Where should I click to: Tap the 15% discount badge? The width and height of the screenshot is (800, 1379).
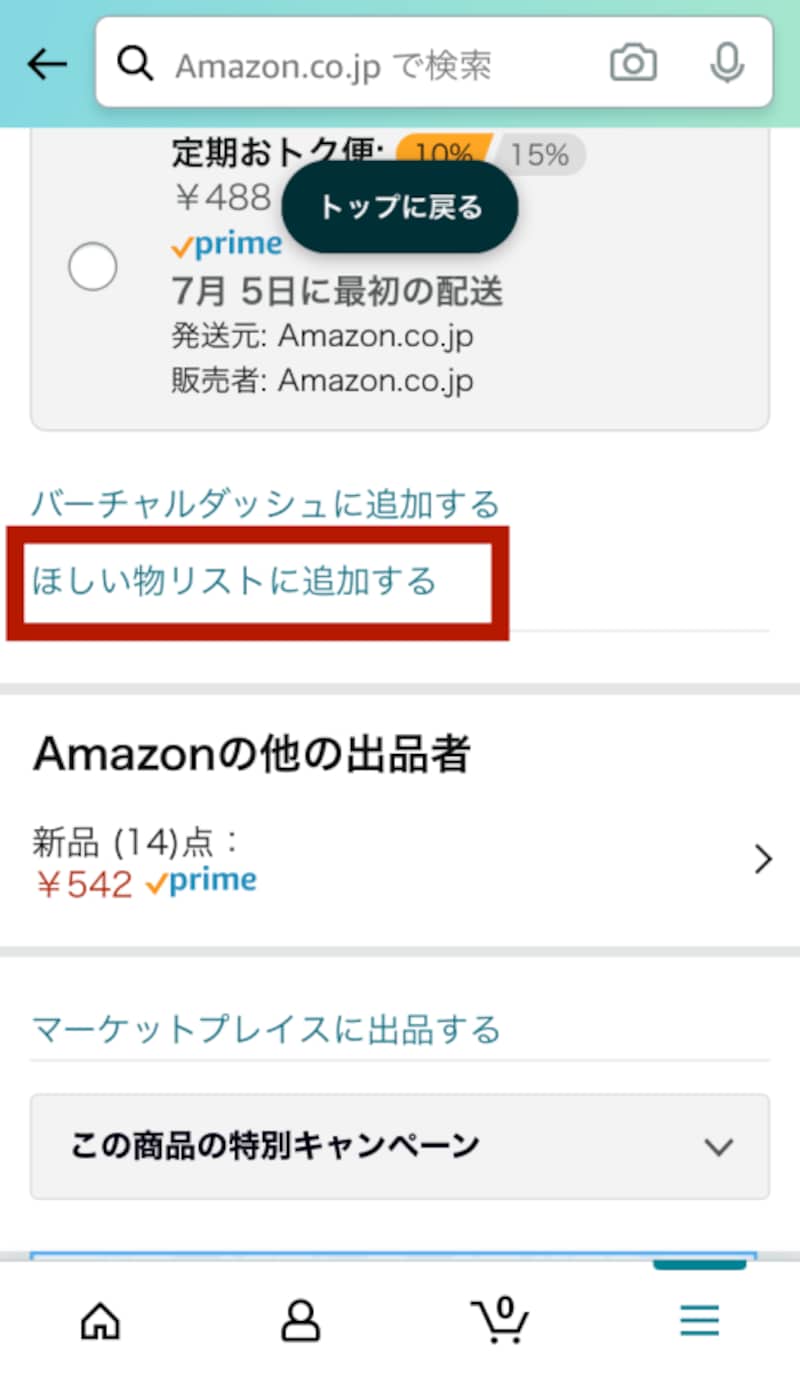539,155
